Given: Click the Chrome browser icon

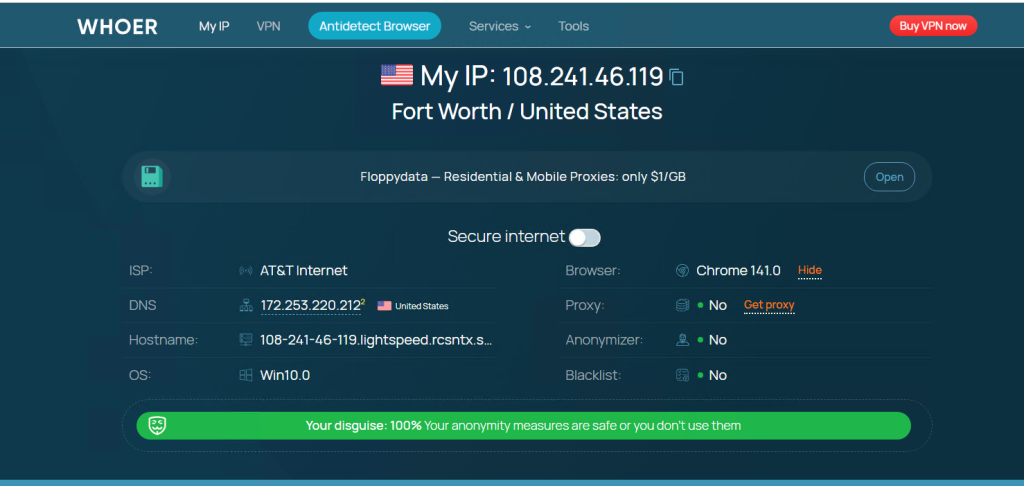Looking at the screenshot, I should point(682,270).
